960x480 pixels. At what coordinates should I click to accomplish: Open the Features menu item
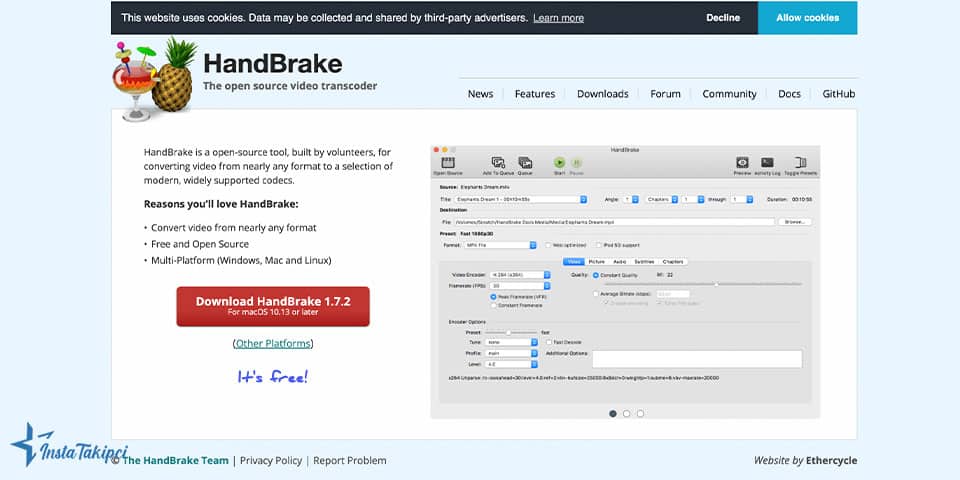pyautogui.click(x=534, y=94)
